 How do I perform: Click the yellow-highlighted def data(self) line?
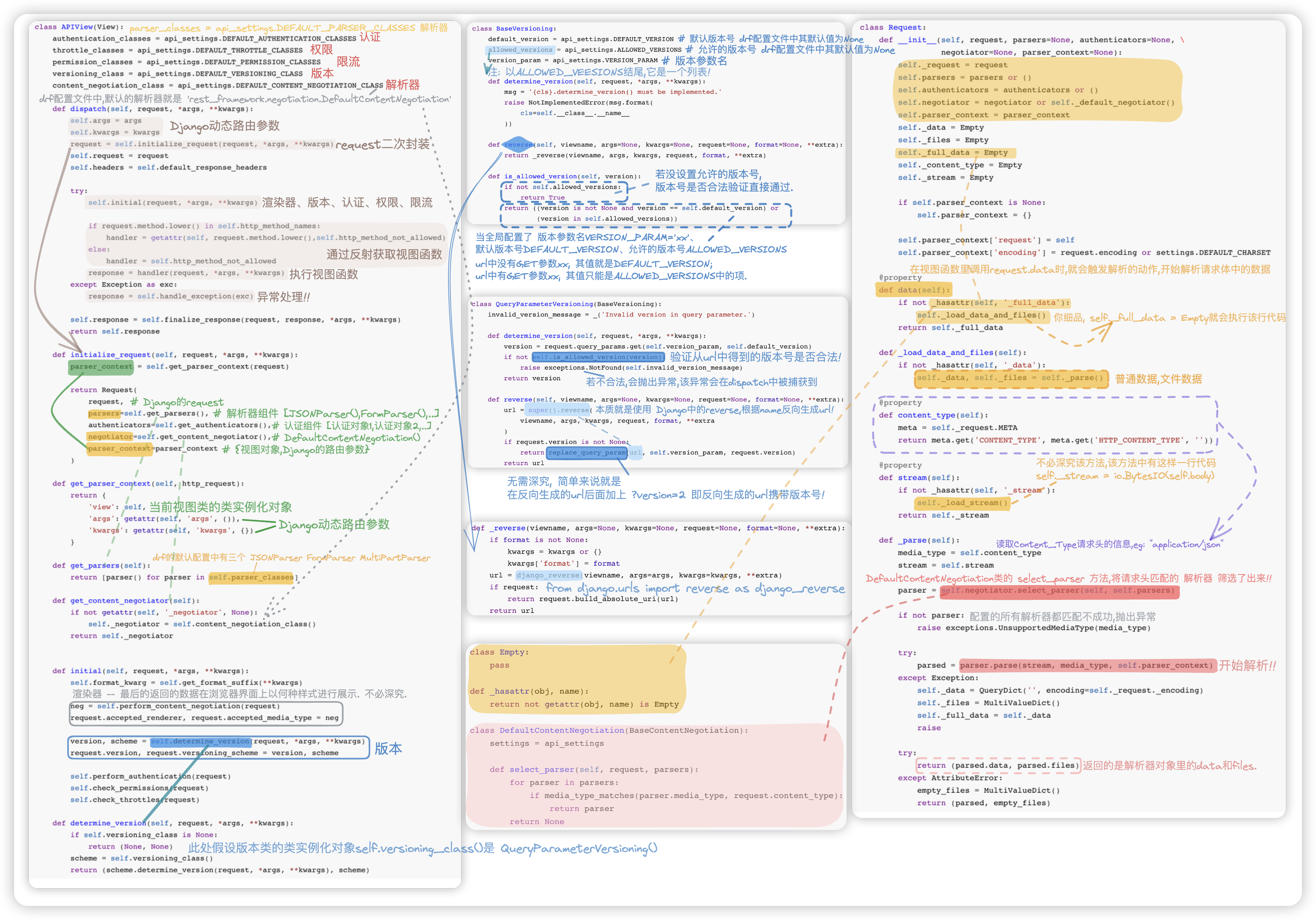point(914,290)
